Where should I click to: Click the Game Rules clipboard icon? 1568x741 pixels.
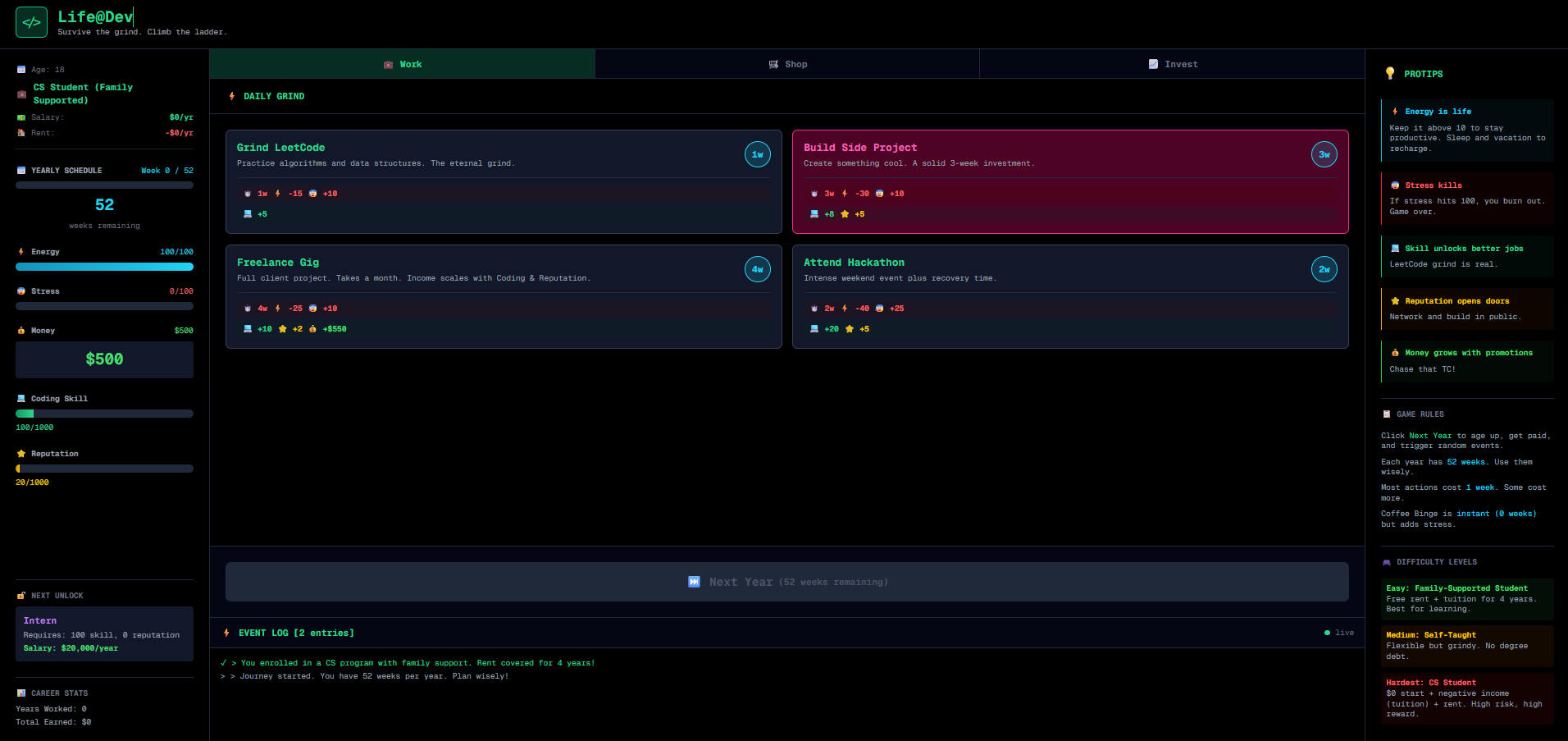click(x=1387, y=414)
